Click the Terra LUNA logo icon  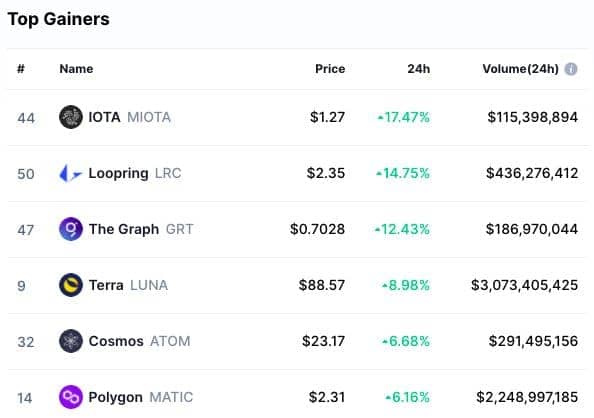tap(71, 285)
